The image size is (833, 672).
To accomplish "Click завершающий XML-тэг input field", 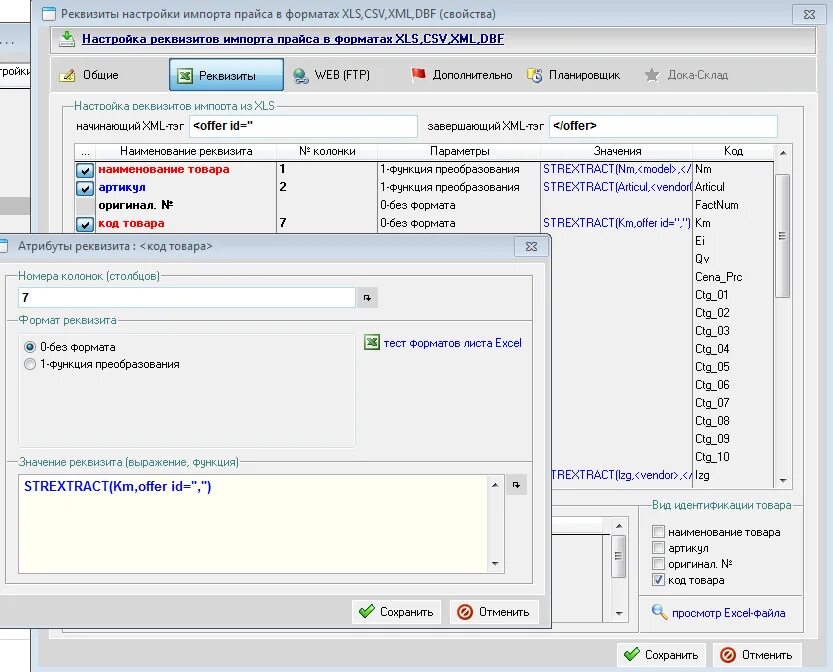I will [x=663, y=126].
